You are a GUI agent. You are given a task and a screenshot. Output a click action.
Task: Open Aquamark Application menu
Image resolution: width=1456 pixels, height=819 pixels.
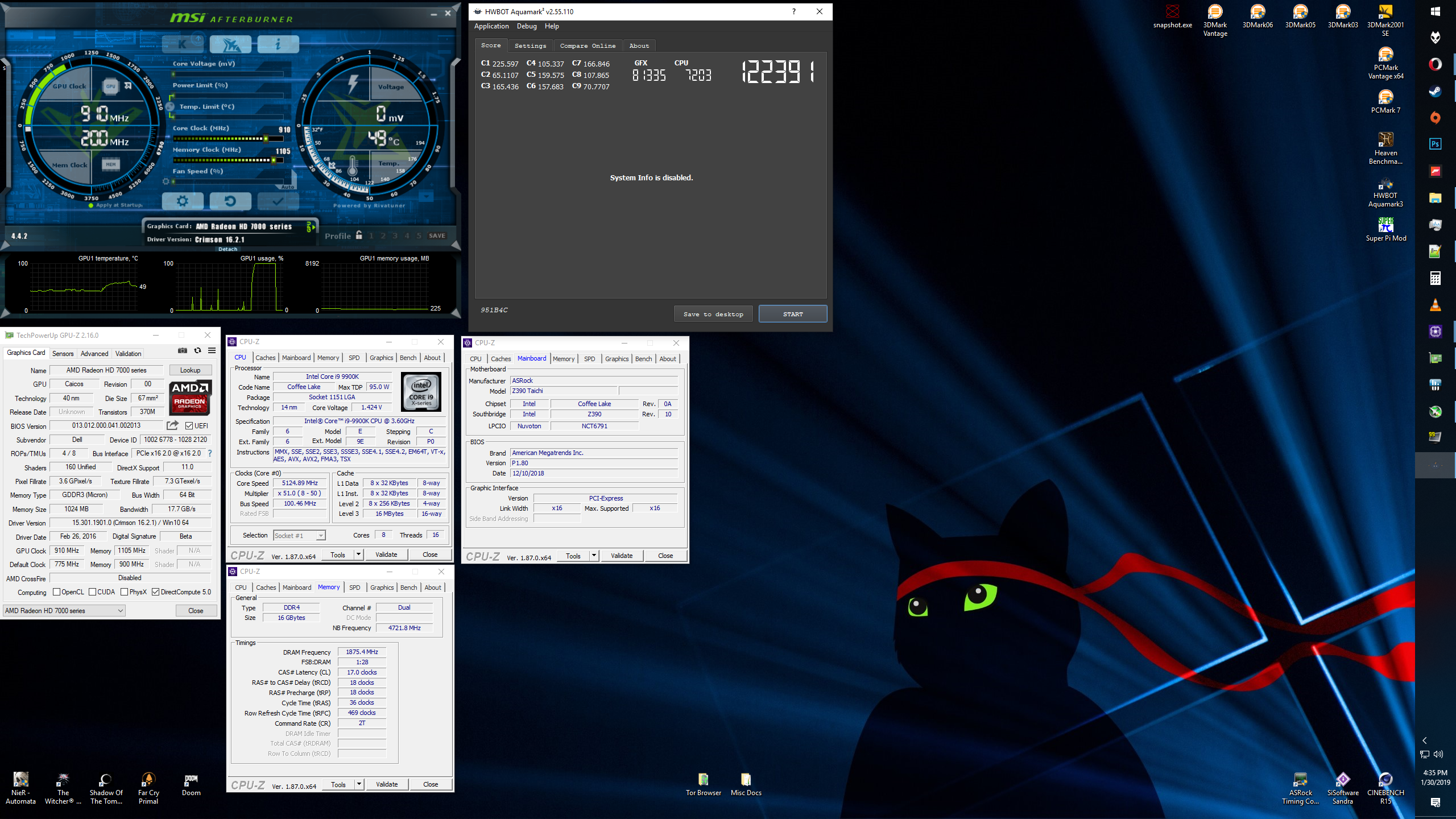pos(491,26)
